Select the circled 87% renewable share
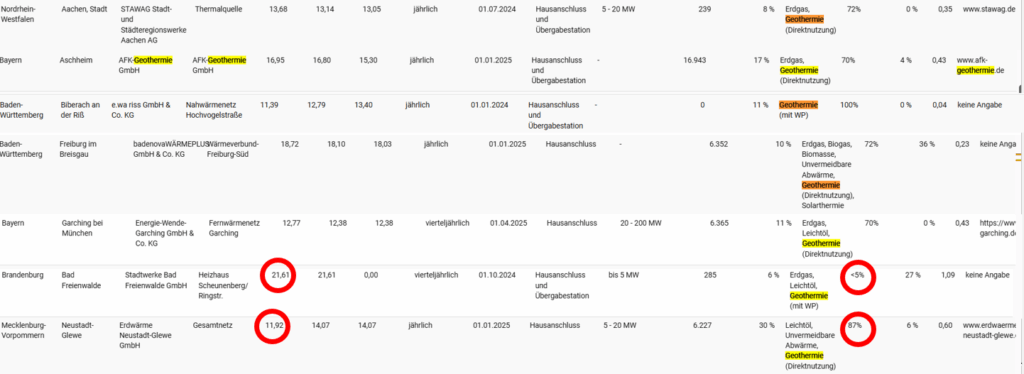 click(x=855, y=324)
